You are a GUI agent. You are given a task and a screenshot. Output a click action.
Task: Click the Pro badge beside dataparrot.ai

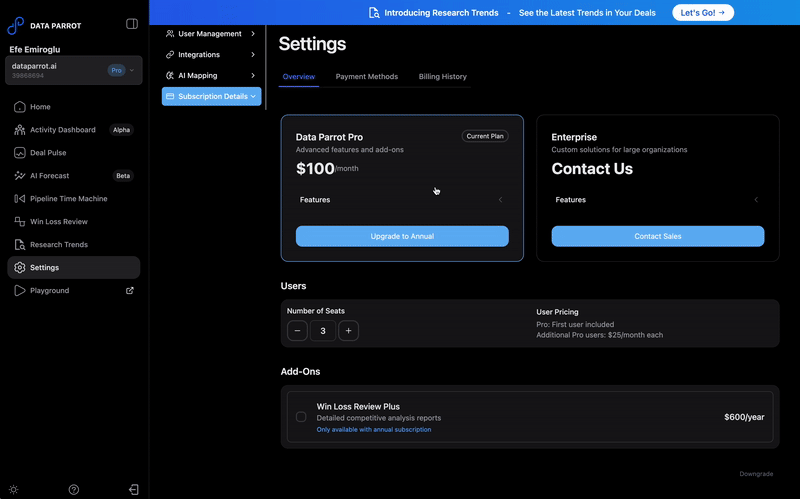click(x=116, y=70)
